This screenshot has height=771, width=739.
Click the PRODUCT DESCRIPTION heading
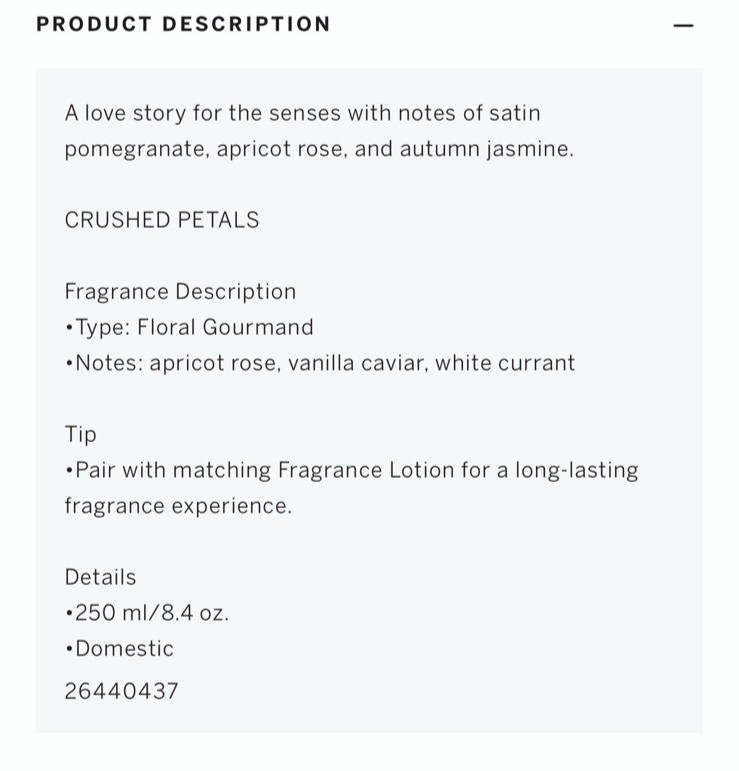183,24
